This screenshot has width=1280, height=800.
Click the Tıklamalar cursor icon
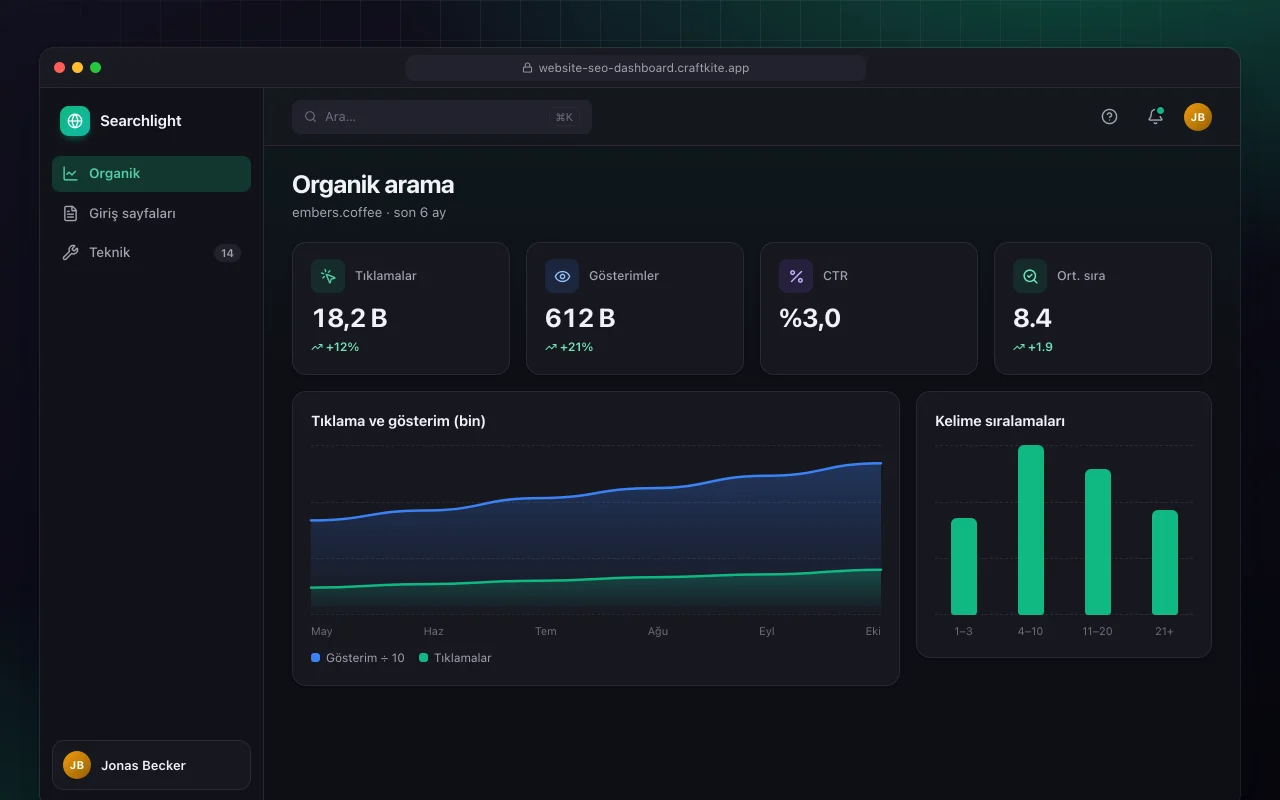click(x=328, y=276)
